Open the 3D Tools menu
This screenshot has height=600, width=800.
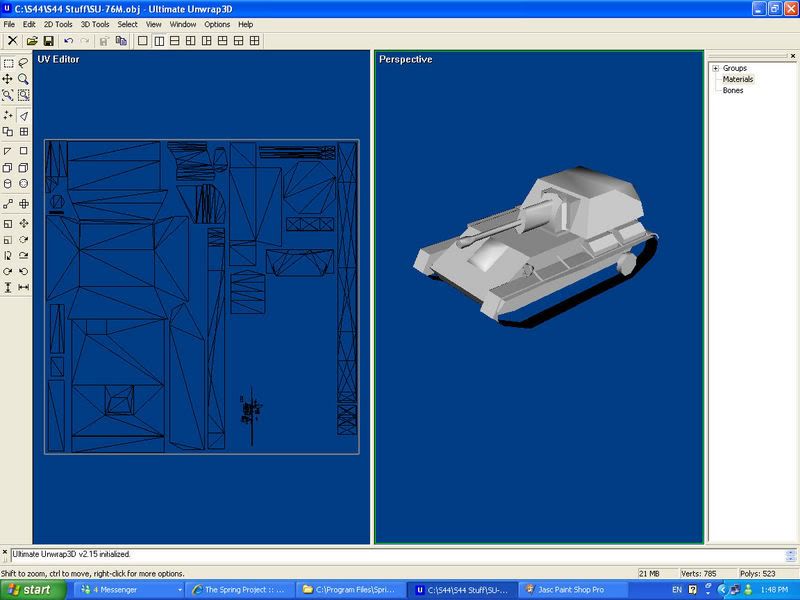pyautogui.click(x=95, y=24)
